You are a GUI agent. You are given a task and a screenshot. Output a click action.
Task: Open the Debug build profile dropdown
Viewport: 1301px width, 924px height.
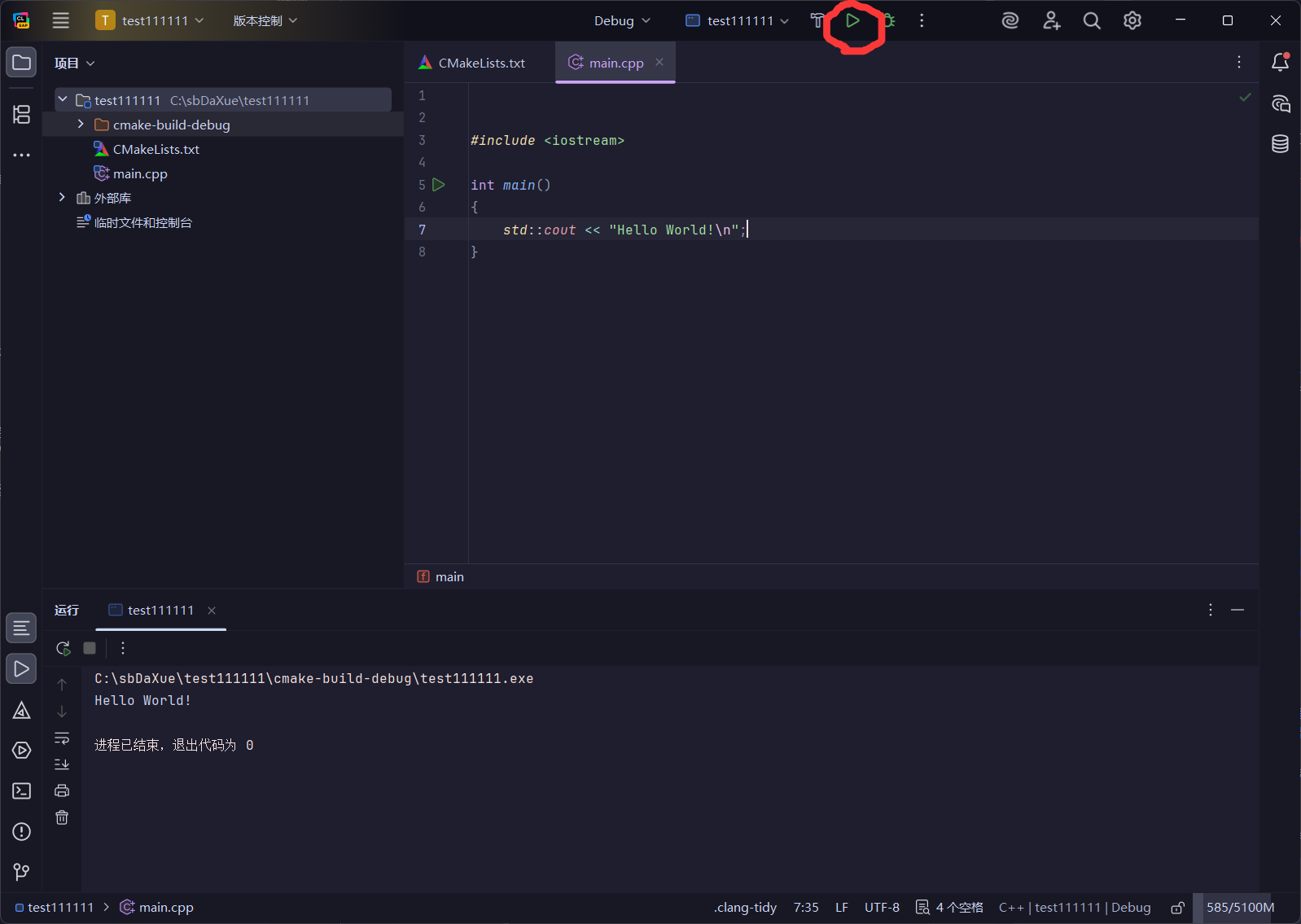[x=622, y=20]
